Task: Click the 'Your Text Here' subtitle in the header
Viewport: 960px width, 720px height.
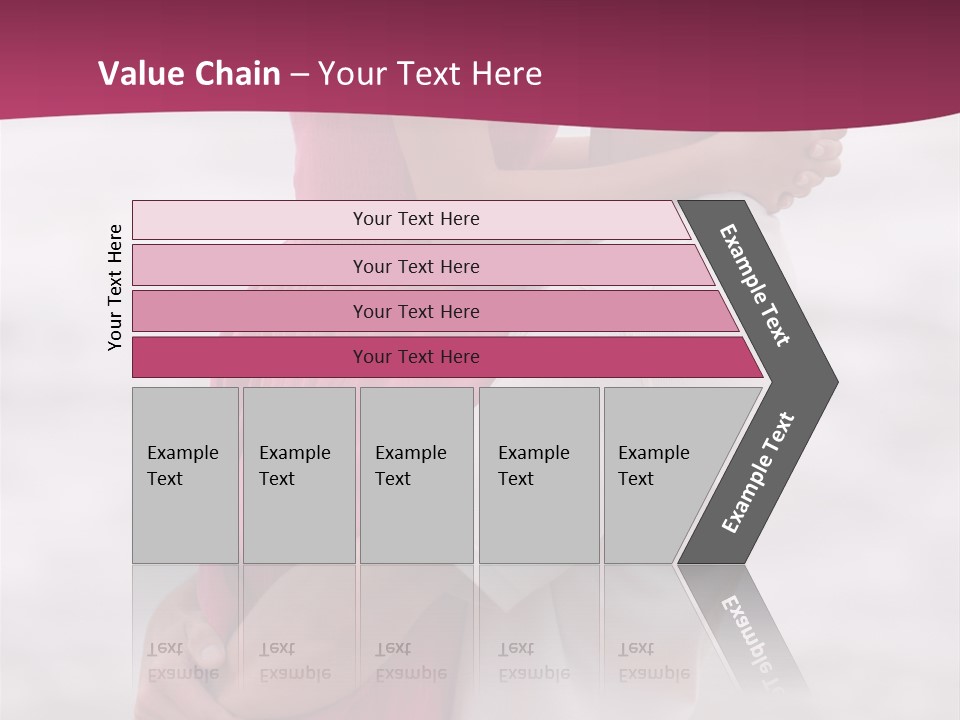Action: (x=430, y=74)
